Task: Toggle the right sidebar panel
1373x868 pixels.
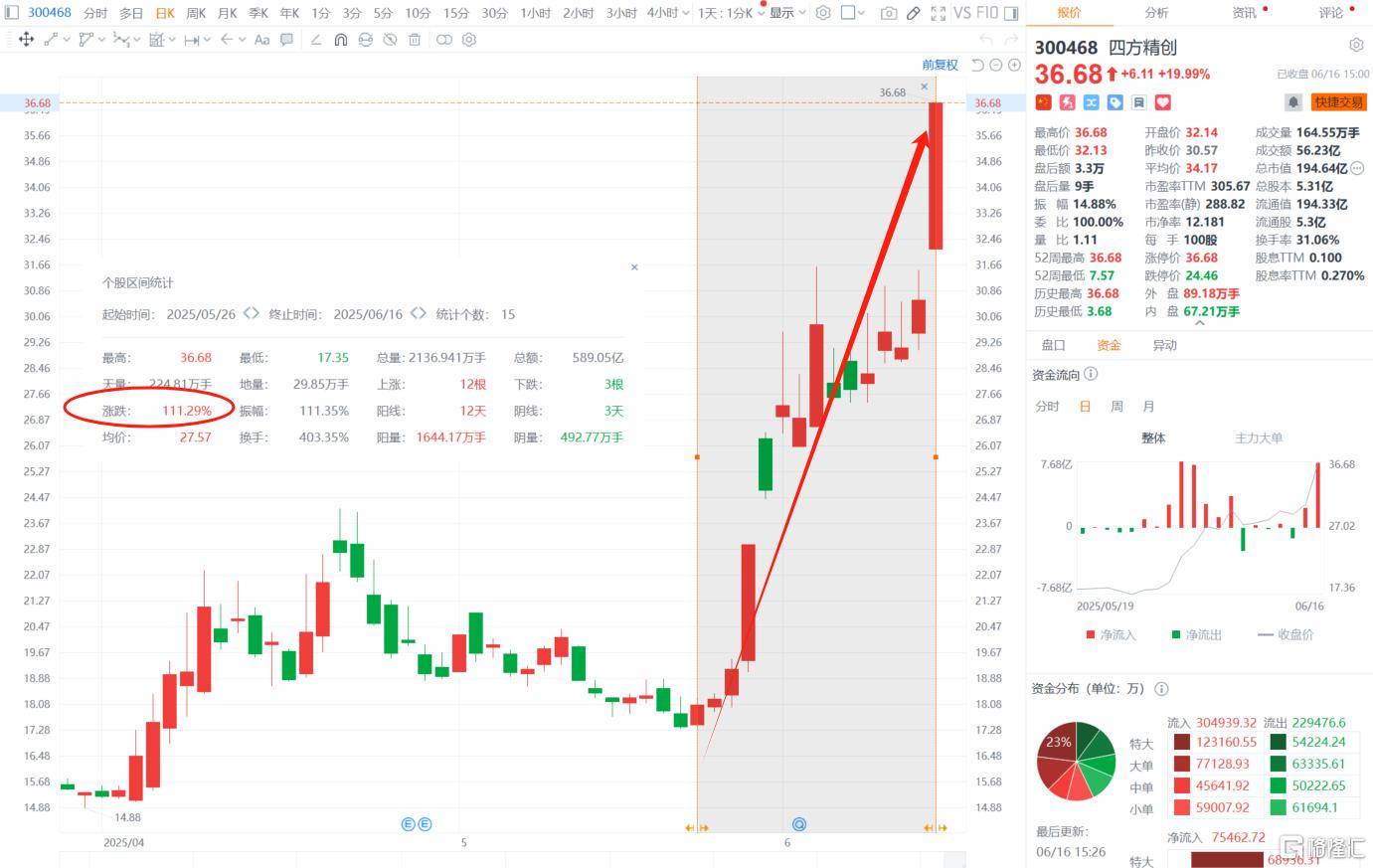Action: click(1011, 13)
